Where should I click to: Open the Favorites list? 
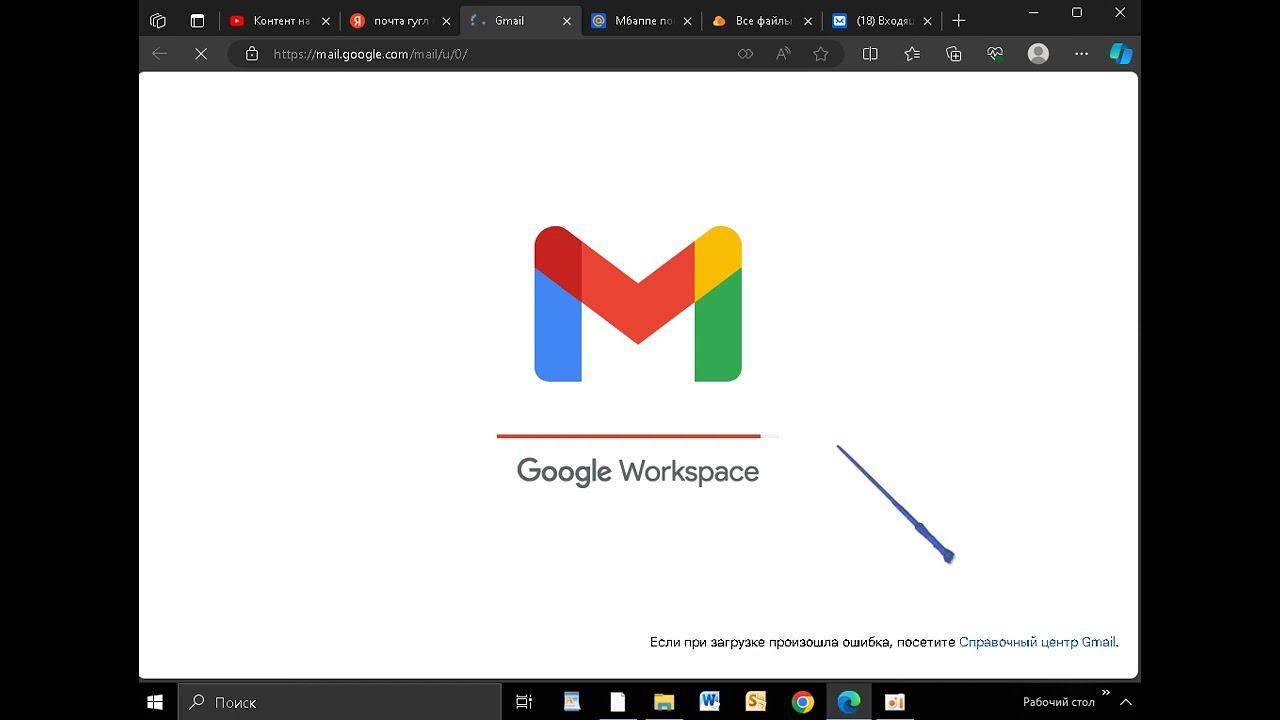912,54
